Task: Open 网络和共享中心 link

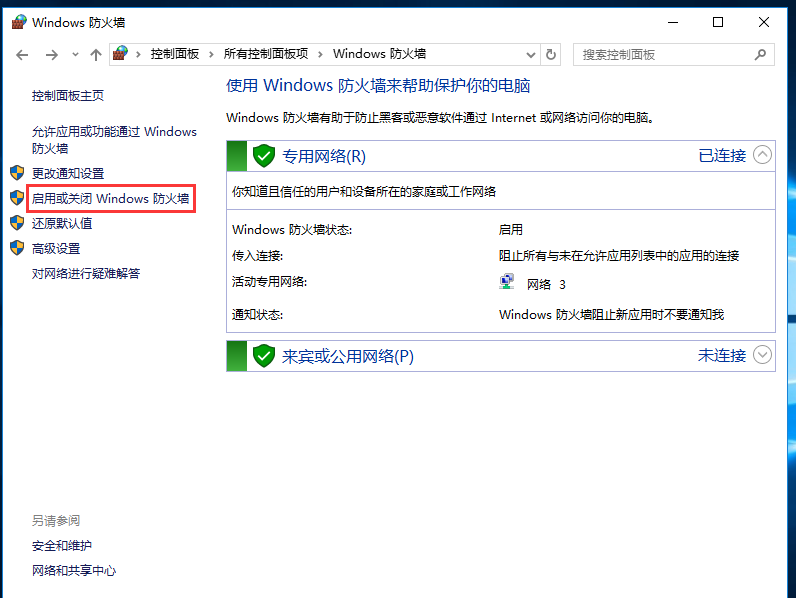Action: (74, 571)
